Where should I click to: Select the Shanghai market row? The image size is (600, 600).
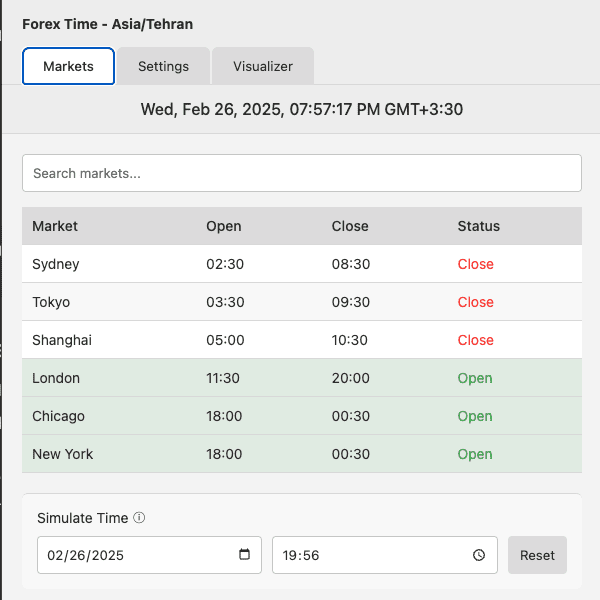[x=301, y=340]
